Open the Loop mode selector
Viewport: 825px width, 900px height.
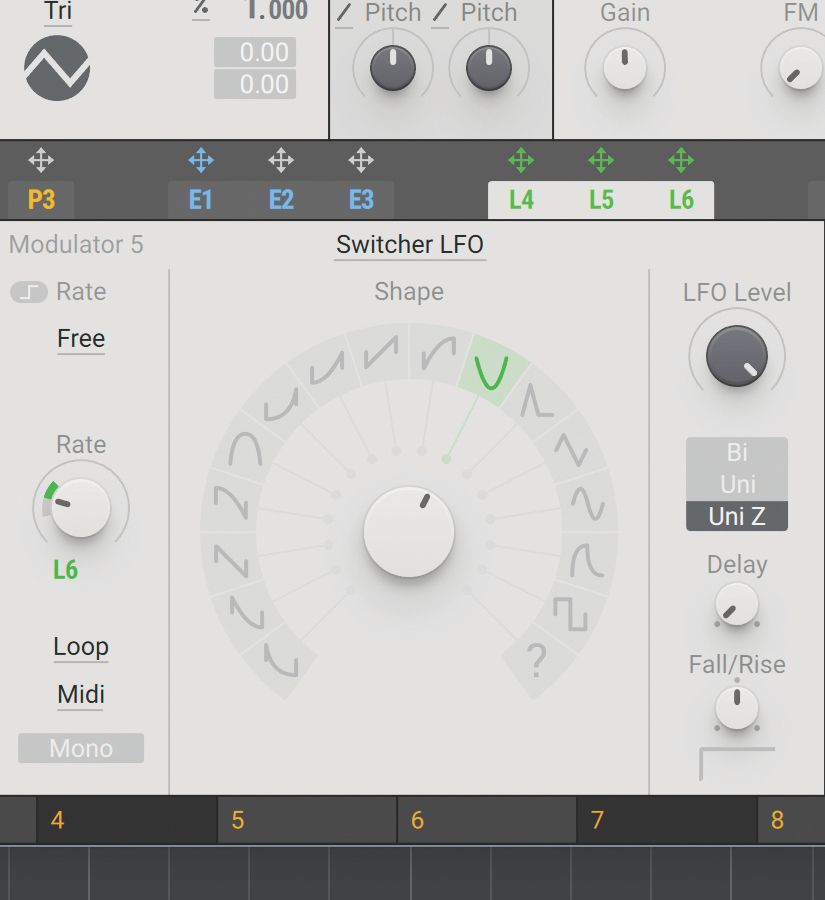pyautogui.click(x=80, y=647)
